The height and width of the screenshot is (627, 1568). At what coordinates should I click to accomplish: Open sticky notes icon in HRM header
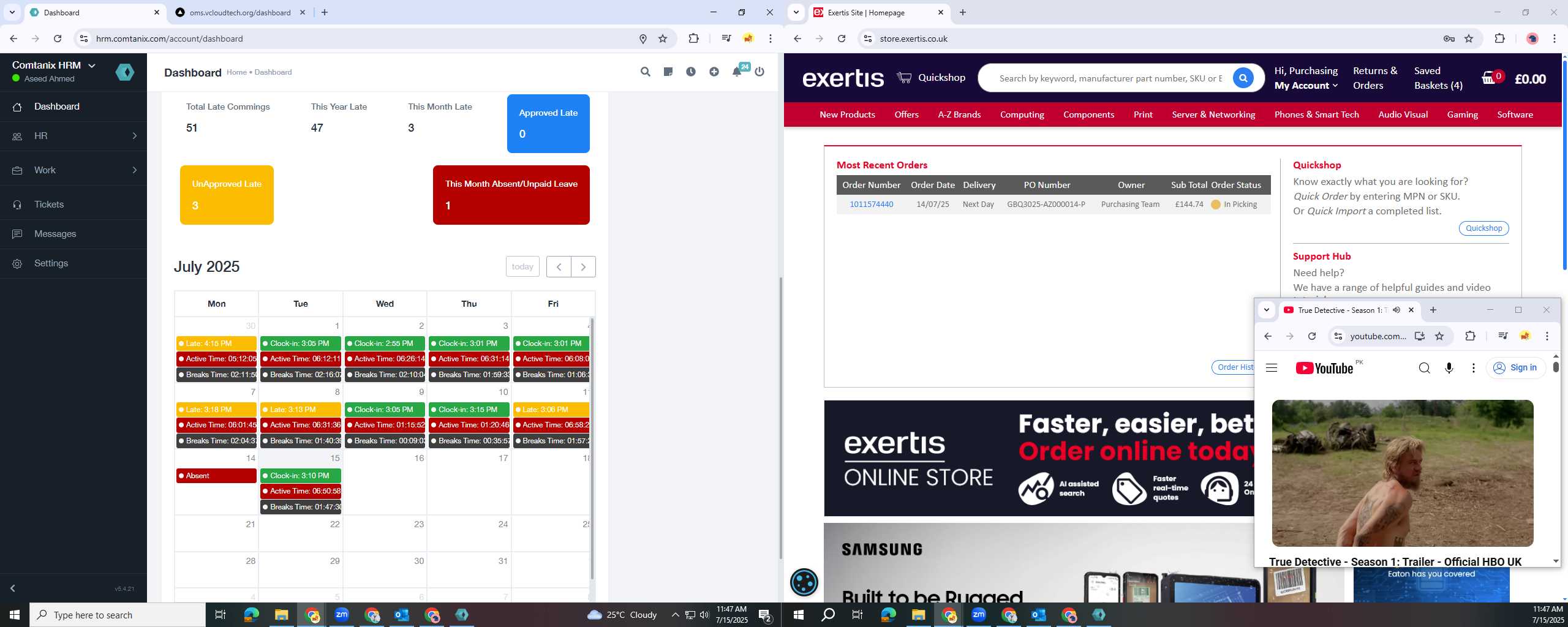pyautogui.click(x=668, y=72)
